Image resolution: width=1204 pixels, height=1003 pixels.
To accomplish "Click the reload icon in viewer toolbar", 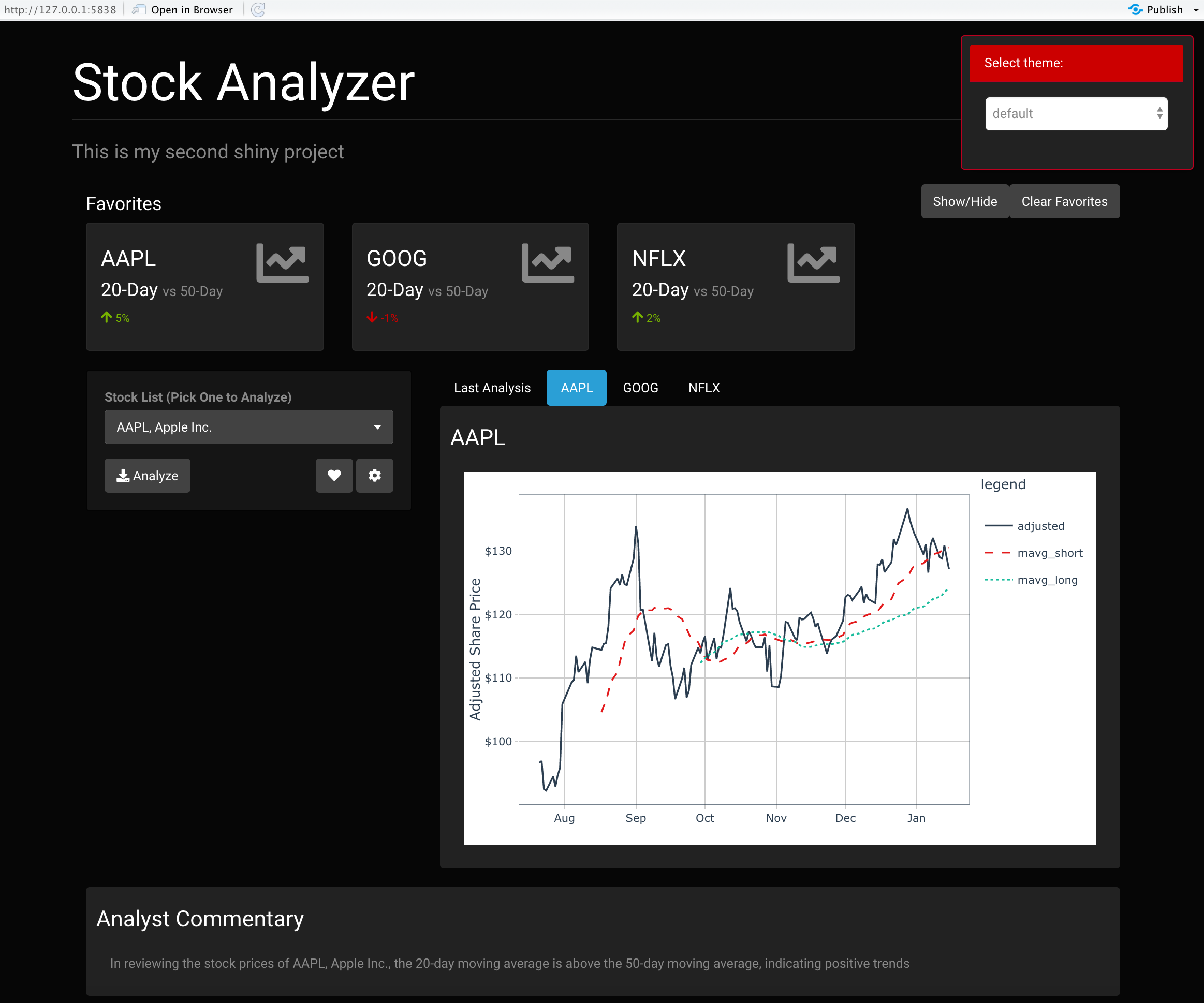I will [x=258, y=10].
